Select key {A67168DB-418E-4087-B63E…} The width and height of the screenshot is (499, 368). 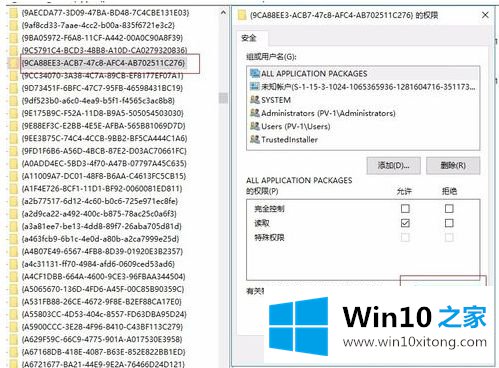click(x=103, y=352)
